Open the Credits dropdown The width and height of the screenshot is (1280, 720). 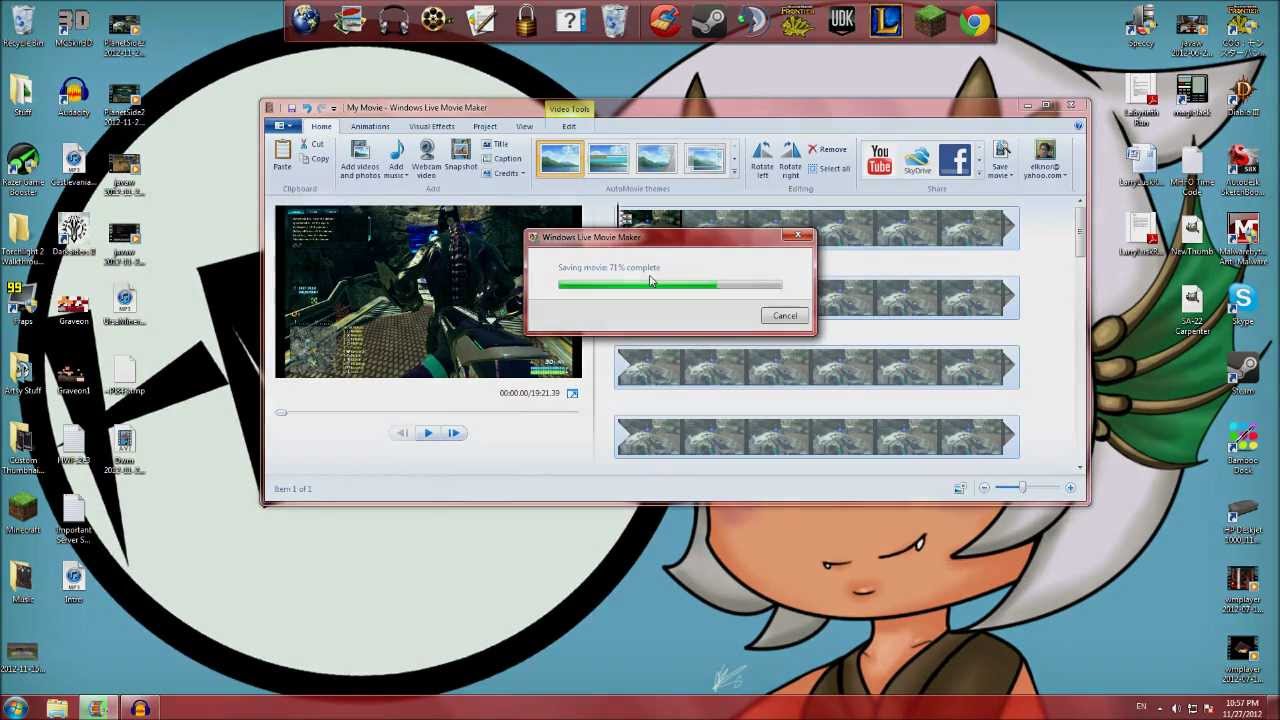[504, 174]
